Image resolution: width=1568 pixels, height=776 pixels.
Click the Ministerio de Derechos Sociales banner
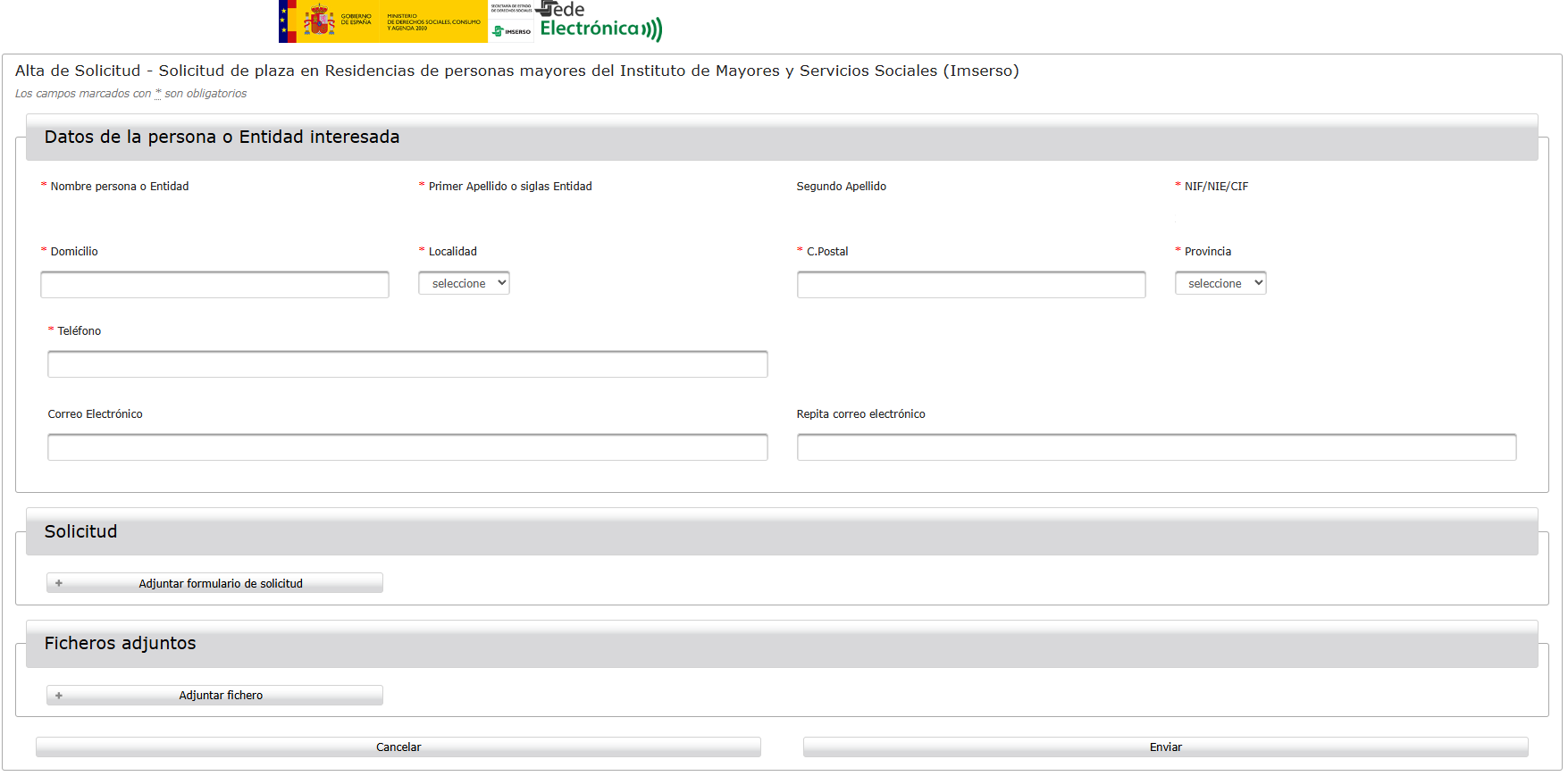pyautogui.click(x=433, y=21)
